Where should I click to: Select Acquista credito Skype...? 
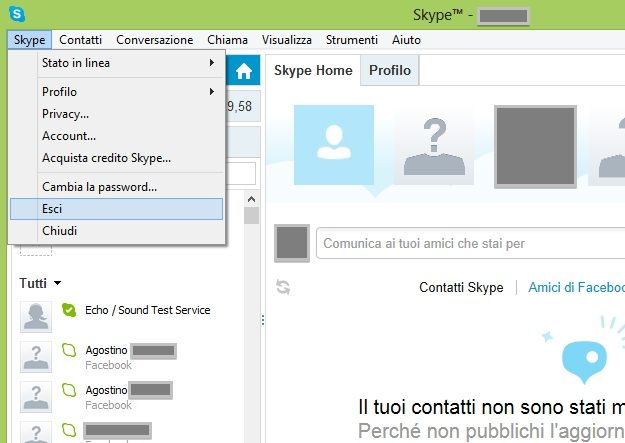coord(117,158)
